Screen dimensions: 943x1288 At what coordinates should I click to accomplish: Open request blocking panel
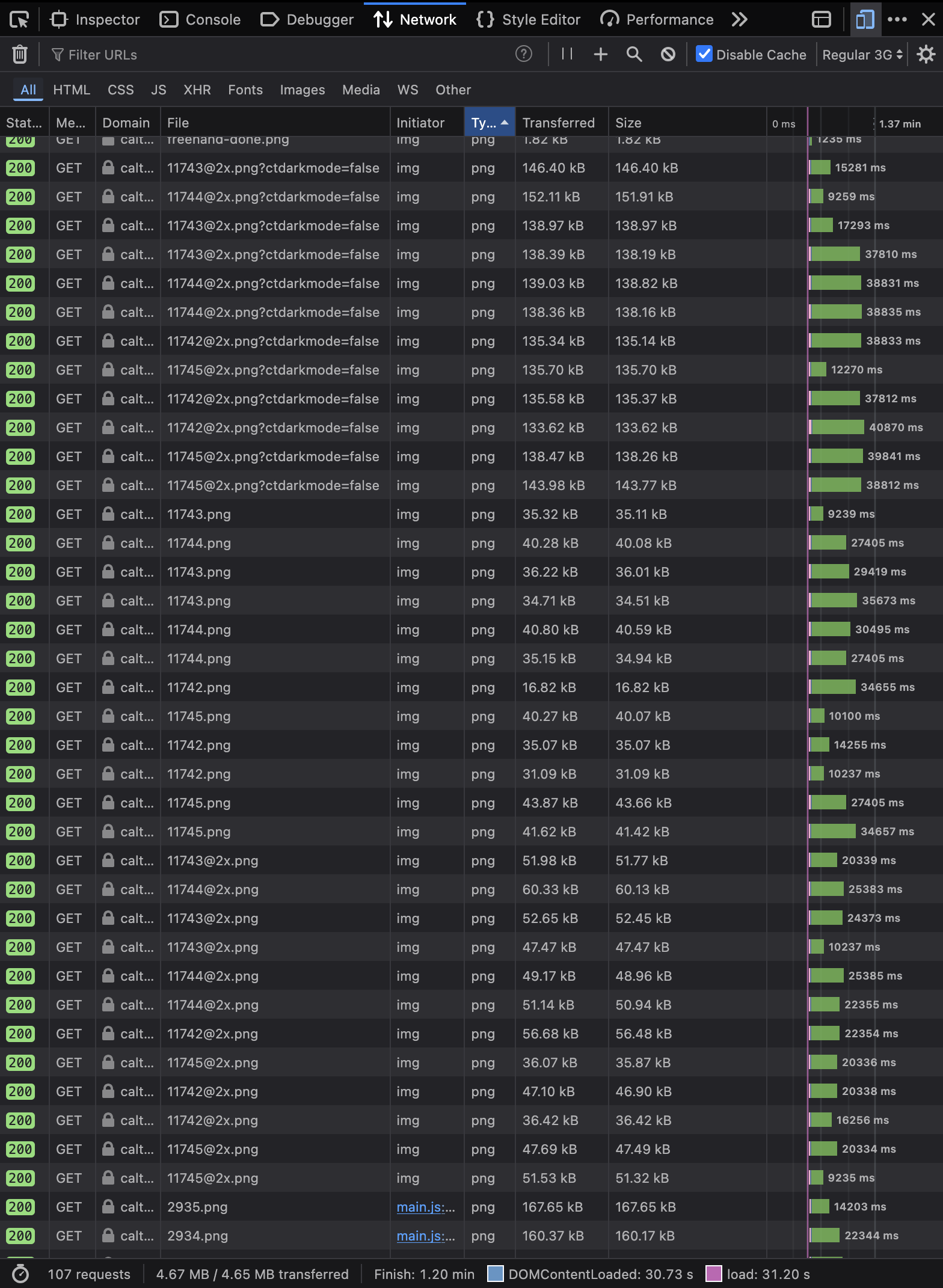pos(668,55)
